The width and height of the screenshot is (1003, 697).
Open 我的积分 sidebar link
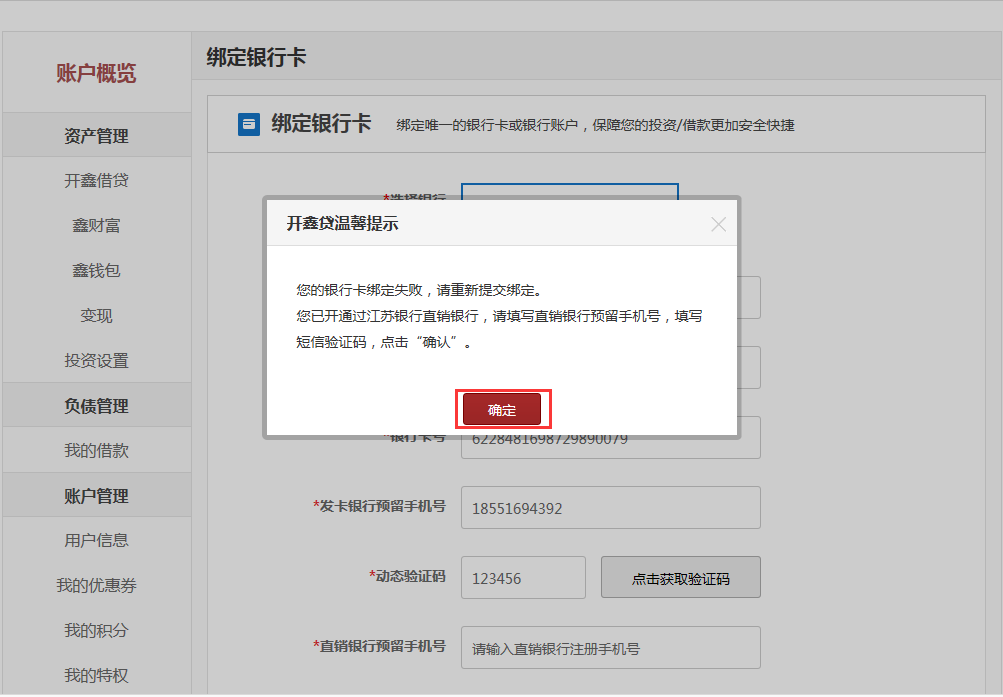pos(97,630)
